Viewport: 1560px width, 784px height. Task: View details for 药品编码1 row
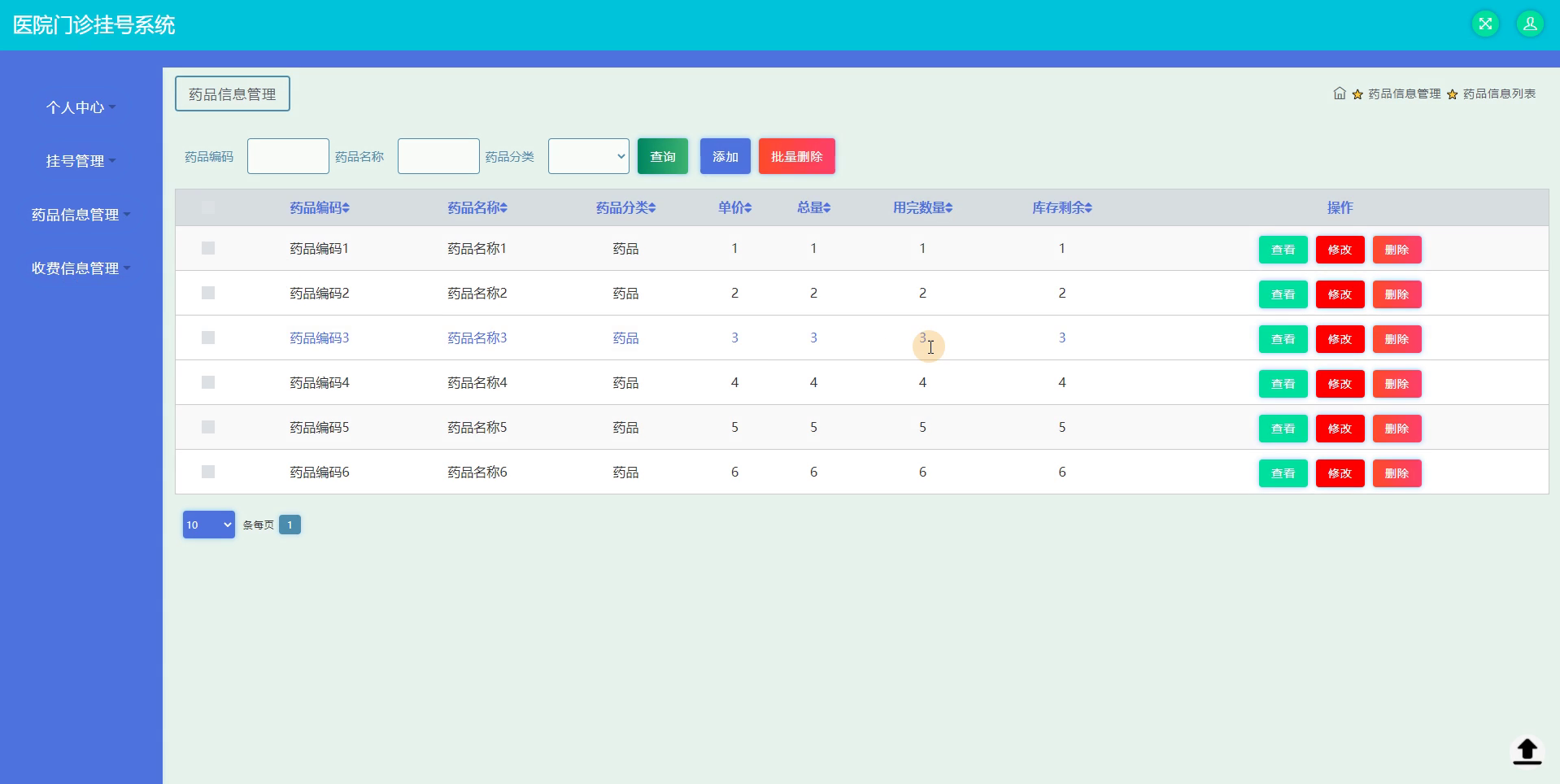pyautogui.click(x=1283, y=250)
